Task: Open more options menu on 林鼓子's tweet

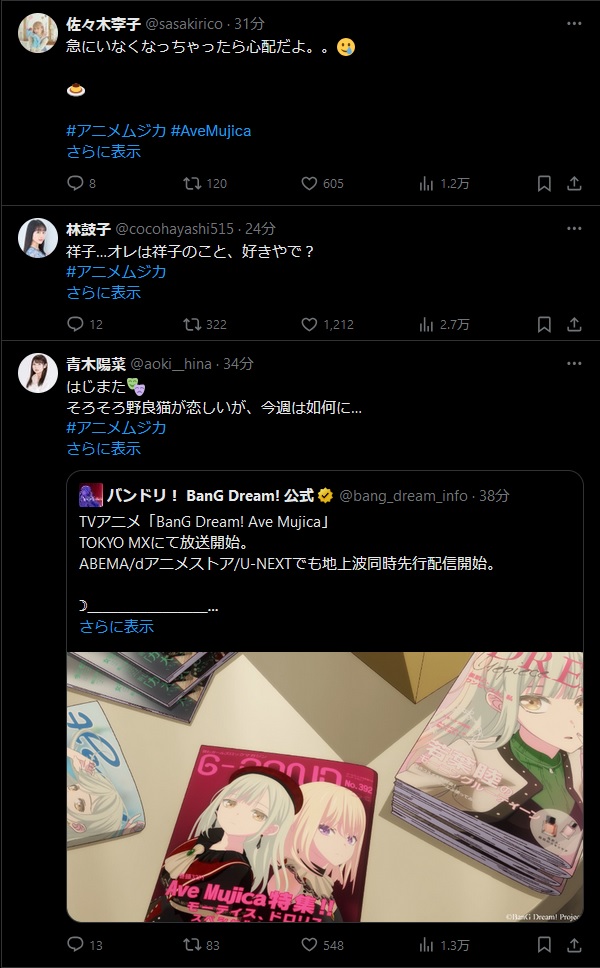Action: 574,228
